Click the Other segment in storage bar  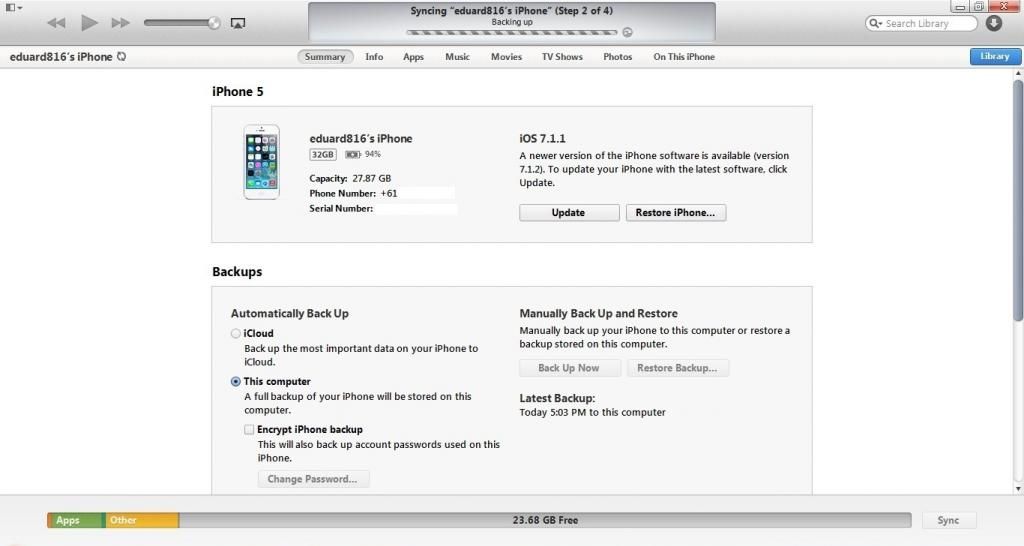pyautogui.click(x=142, y=520)
